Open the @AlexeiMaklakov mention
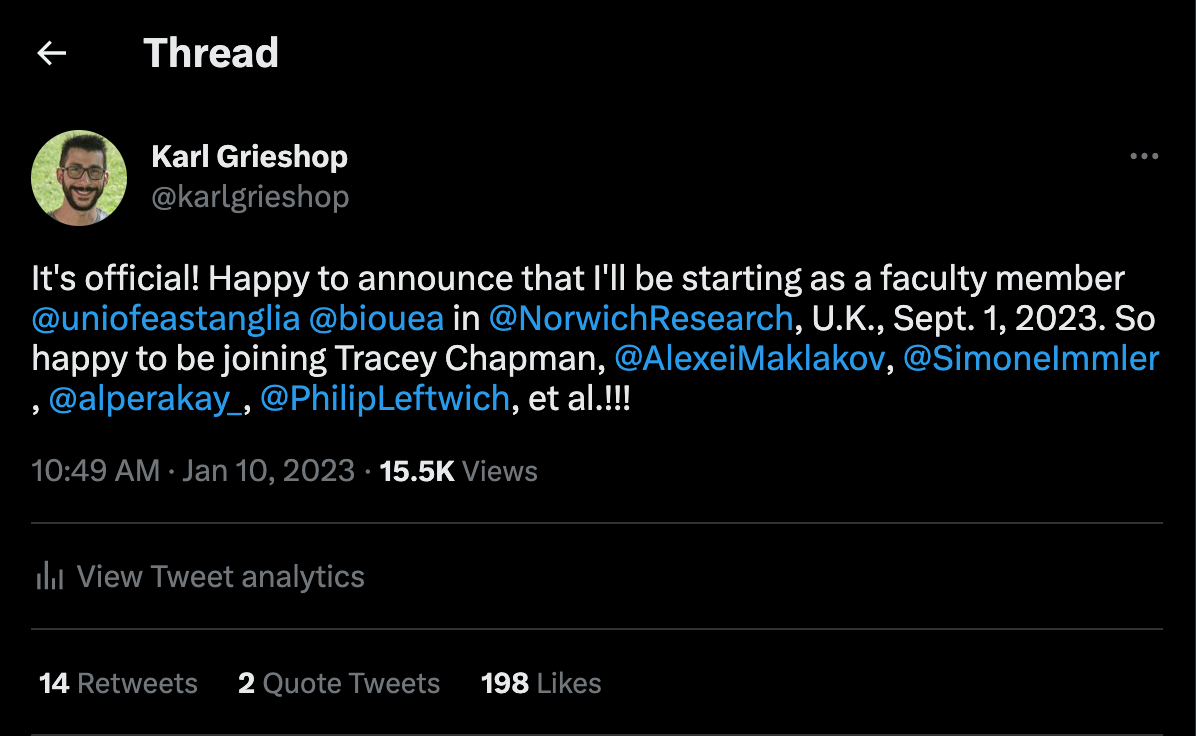Screen dimensions: 1196x736 pos(750,358)
